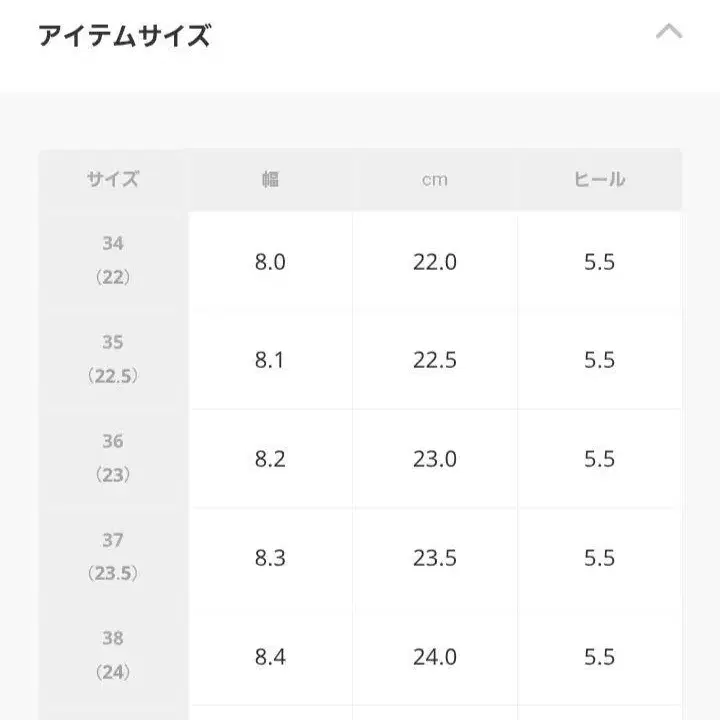This screenshot has width=720, height=720.
Task: Click the 23.0 cm length cell
Action: point(435,459)
